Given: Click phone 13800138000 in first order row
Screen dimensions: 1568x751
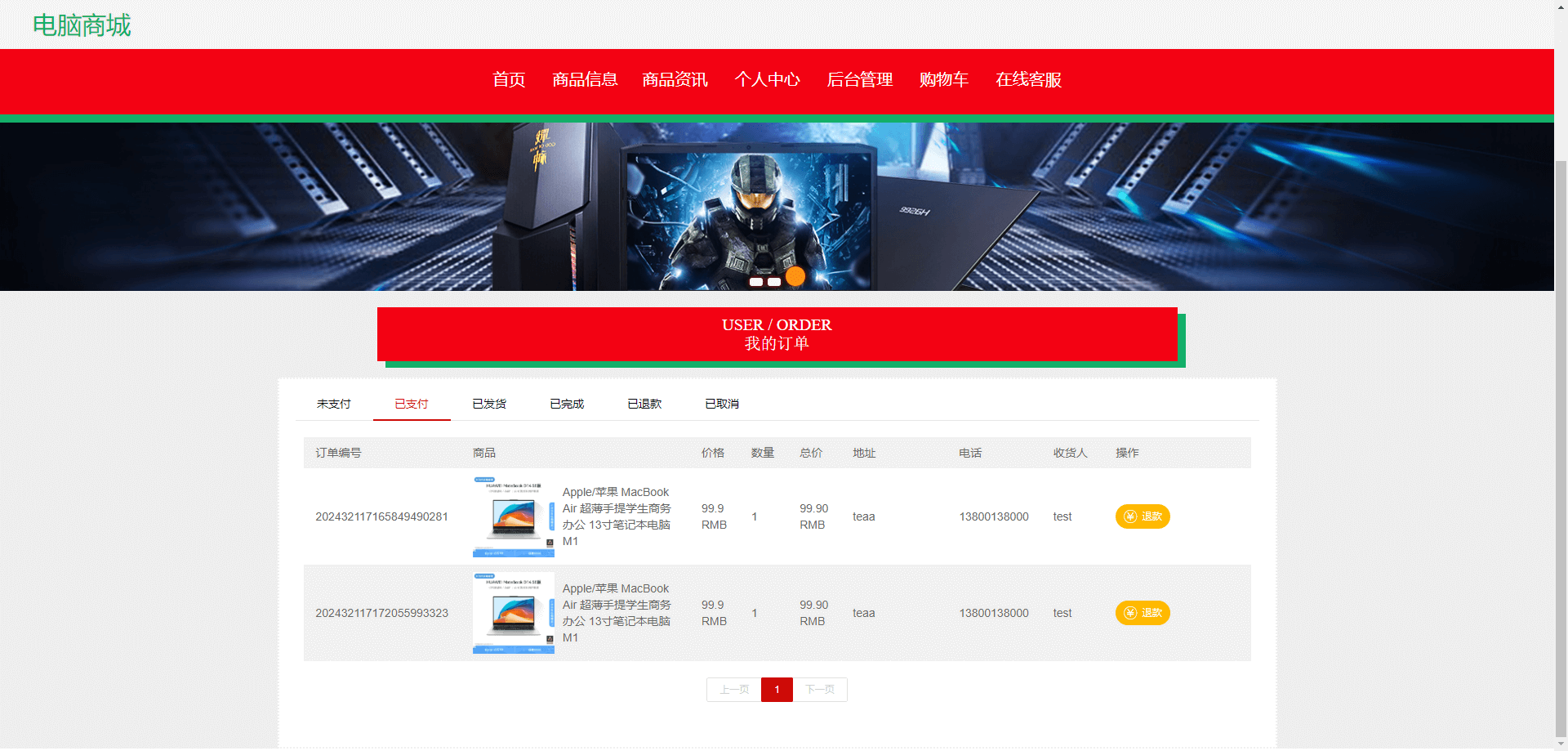Looking at the screenshot, I should [x=994, y=516].
